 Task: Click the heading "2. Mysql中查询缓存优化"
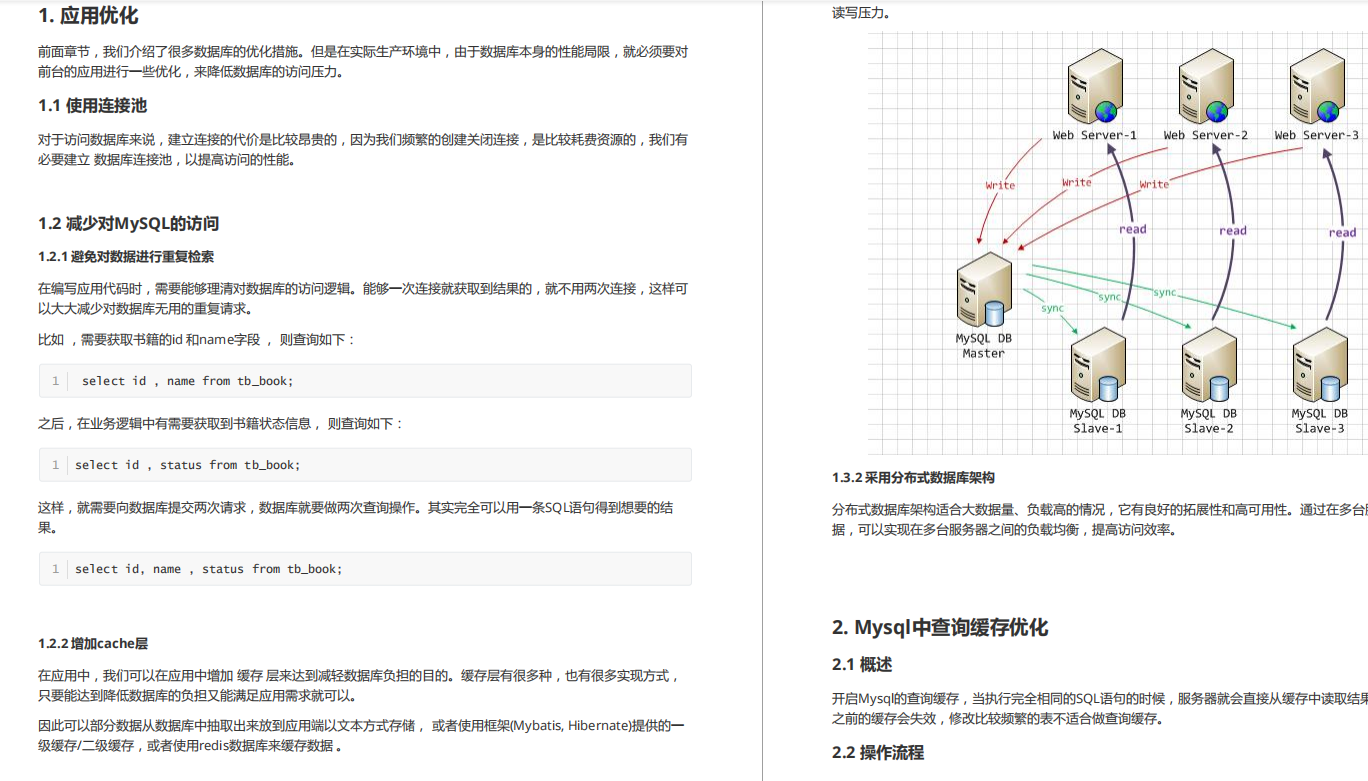[x=940, y=628]
